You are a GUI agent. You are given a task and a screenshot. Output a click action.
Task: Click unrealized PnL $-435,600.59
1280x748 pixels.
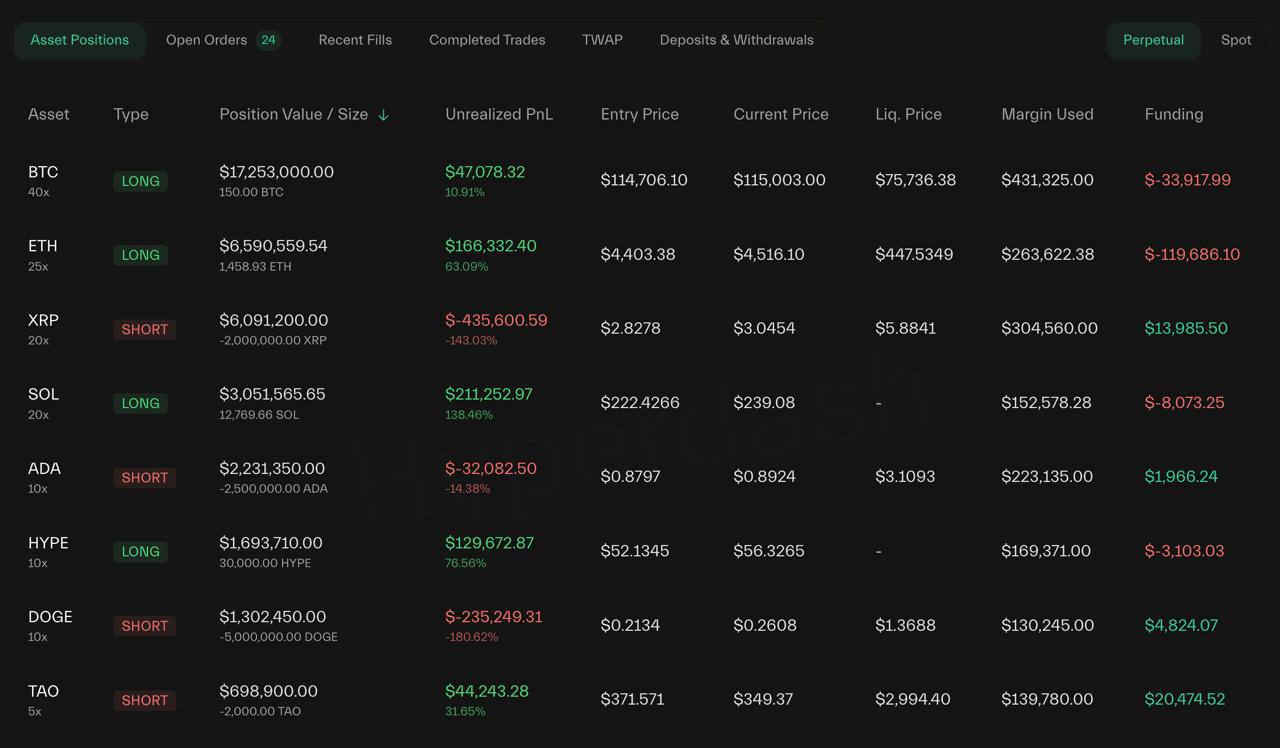[x=496, y=320]
